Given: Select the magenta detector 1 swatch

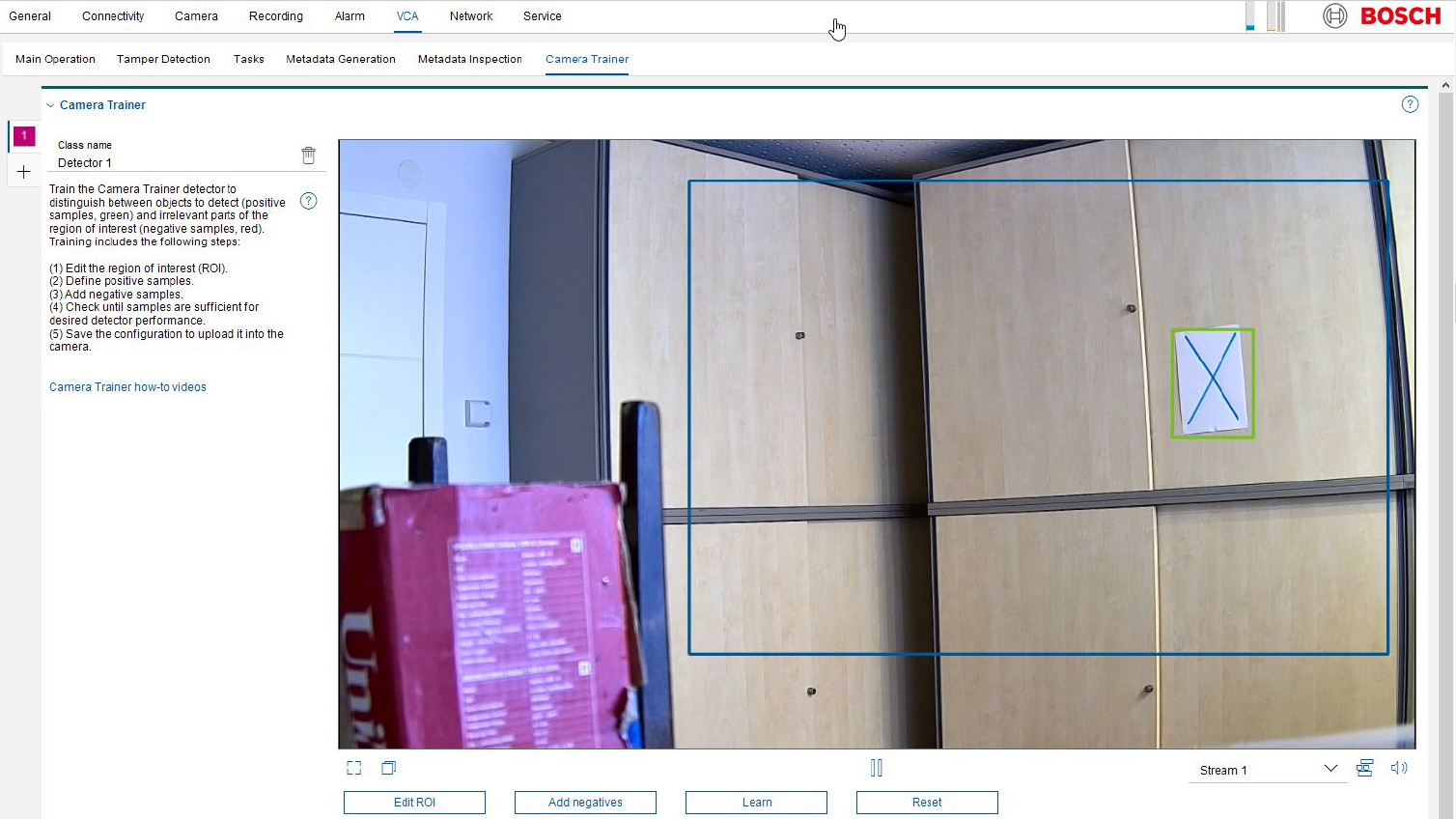Looking at the screenshot, I should tap(24, 136).
